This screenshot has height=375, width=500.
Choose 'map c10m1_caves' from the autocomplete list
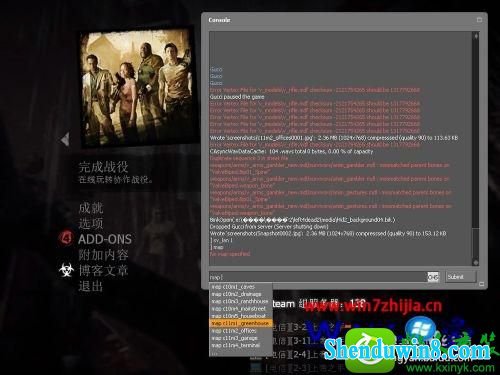[241, 287]
